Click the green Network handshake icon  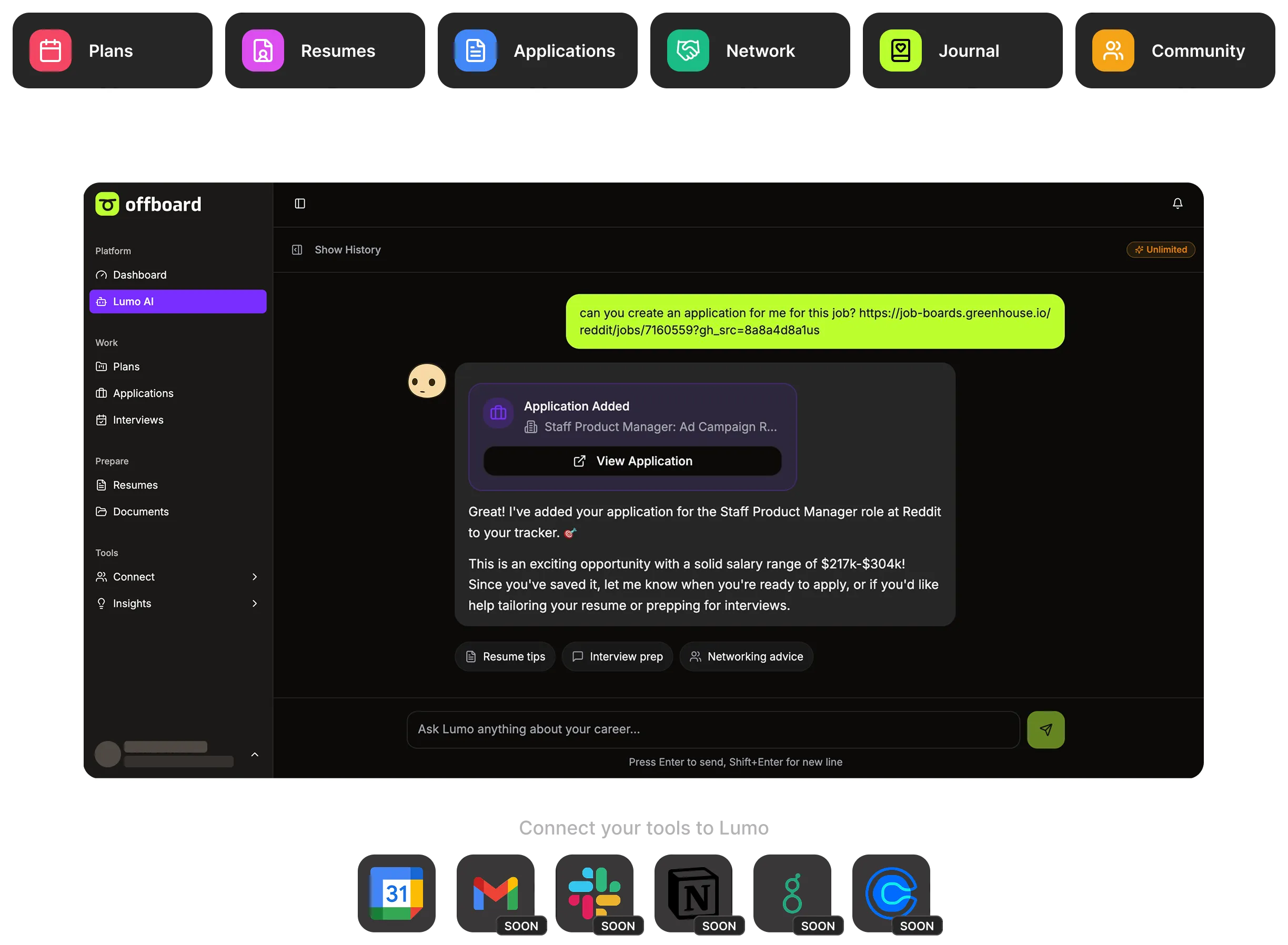[688, 51]
